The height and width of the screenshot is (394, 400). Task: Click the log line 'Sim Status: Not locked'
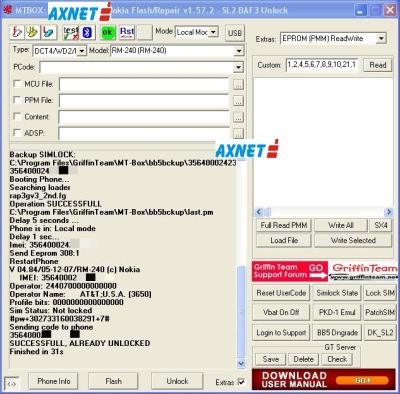[51, 310]
